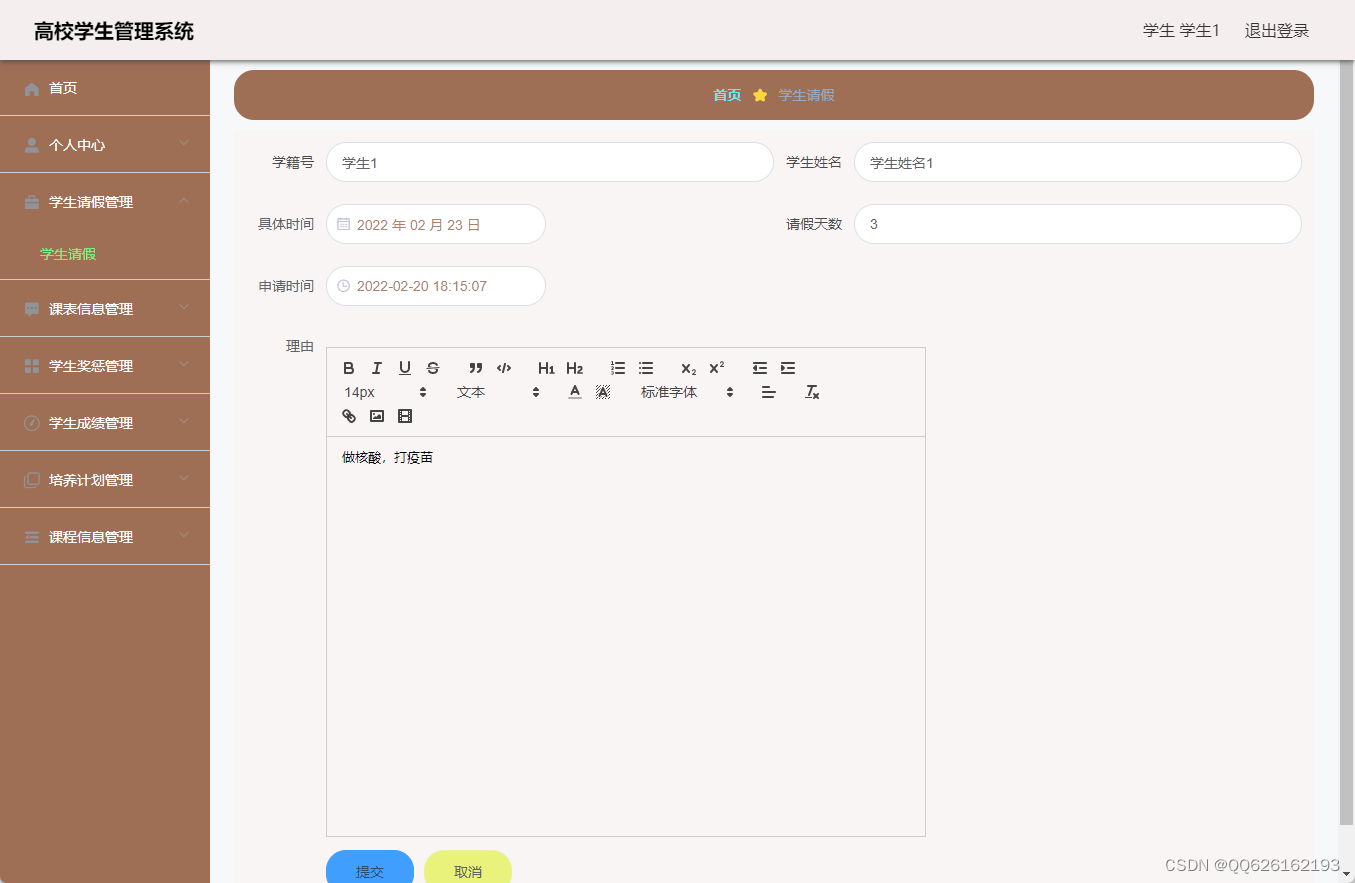Expand the 课程信息管理 sidebar menu
The width and height of the screenshot is (1355, 883).
pyautogui.click(x=105, y=537)
